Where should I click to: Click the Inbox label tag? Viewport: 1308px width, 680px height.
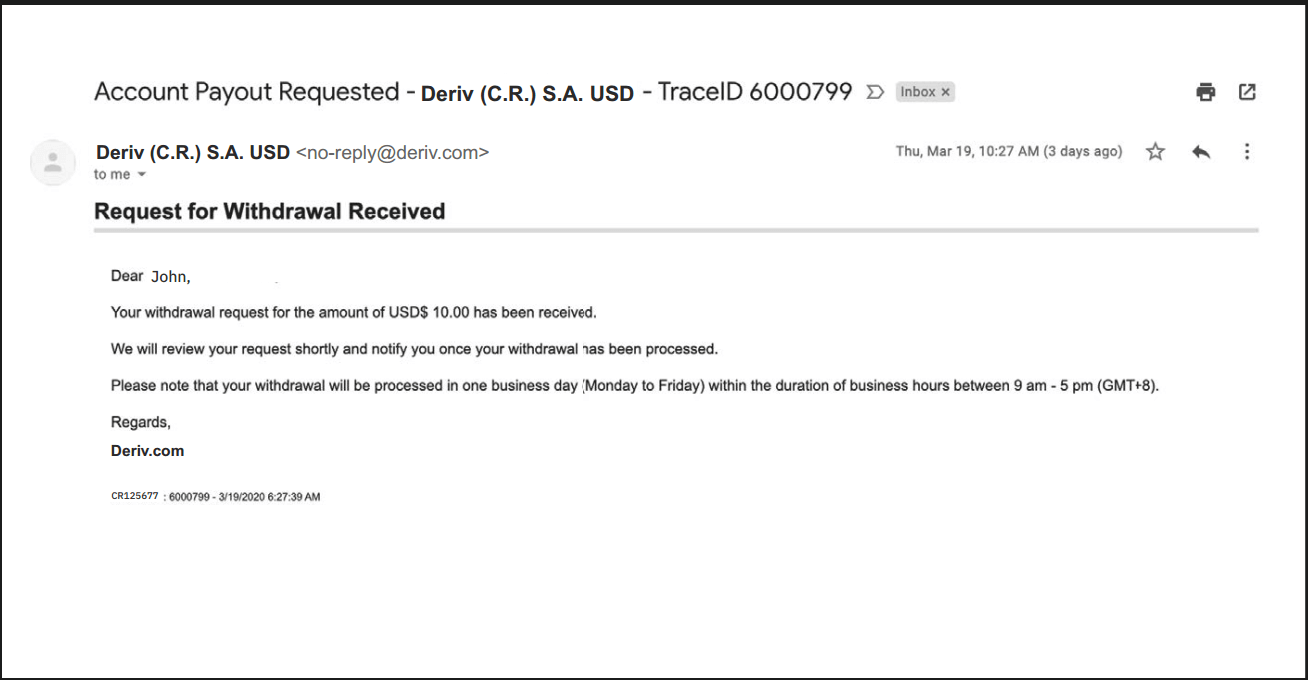pos(918,92)
